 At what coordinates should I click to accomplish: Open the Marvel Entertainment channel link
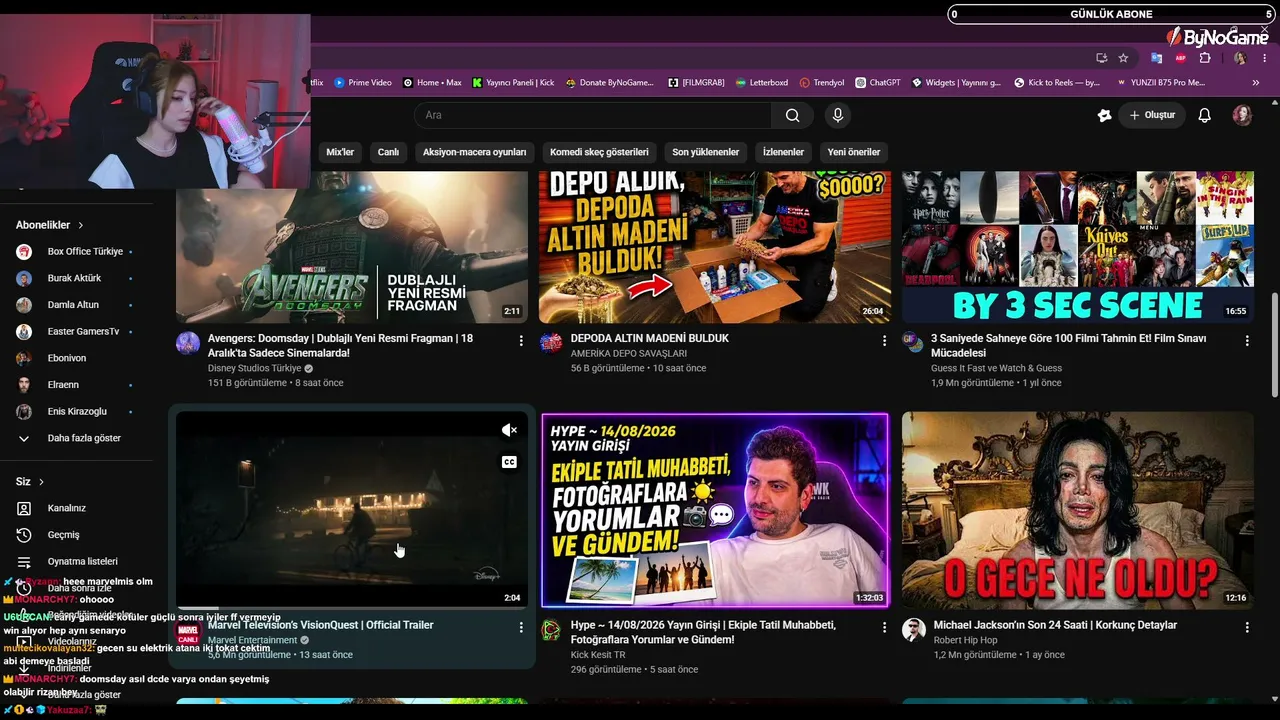(253, 640)
